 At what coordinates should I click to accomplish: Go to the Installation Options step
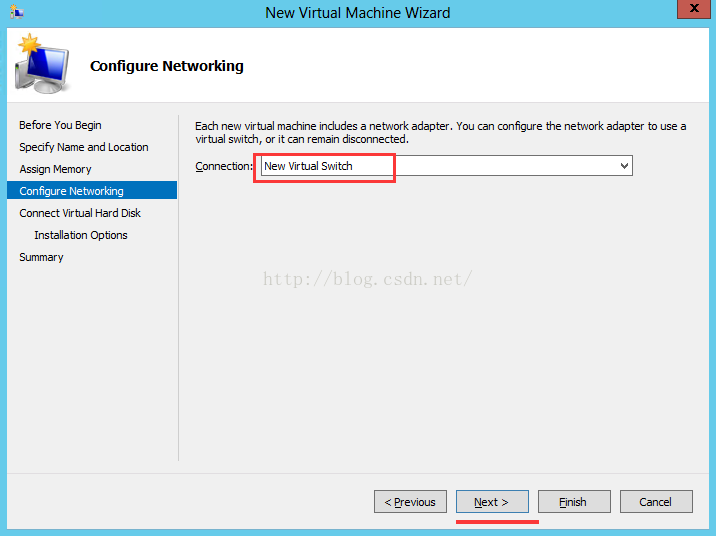point(81,235)
